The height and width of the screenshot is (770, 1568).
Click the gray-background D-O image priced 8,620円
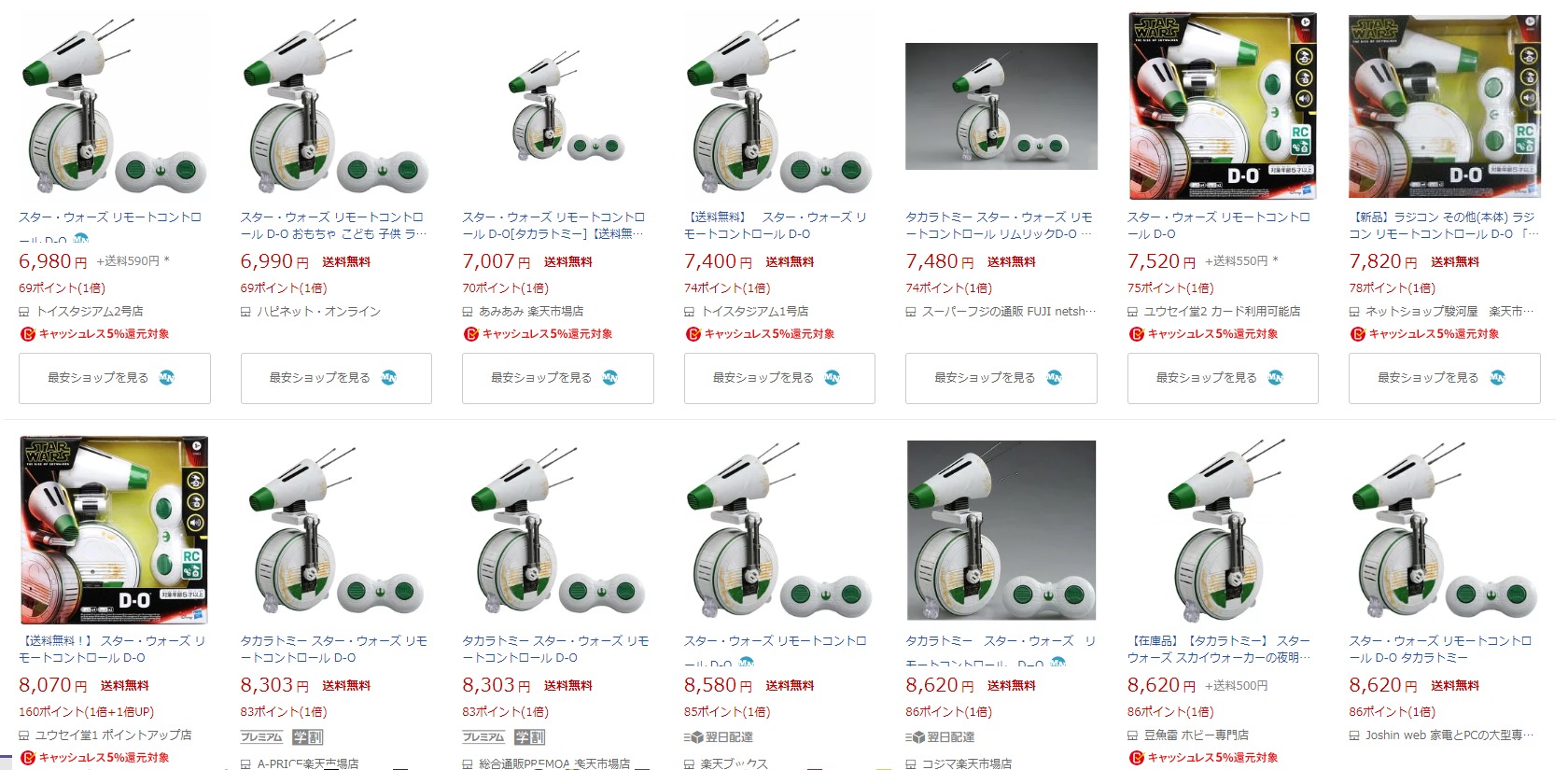[1001, 530]
